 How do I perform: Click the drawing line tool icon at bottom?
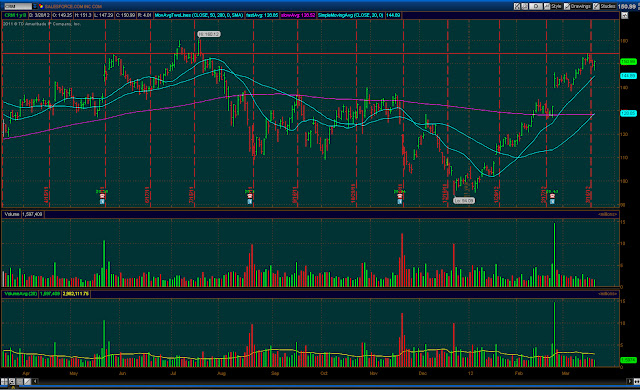(x=27, y=381)
